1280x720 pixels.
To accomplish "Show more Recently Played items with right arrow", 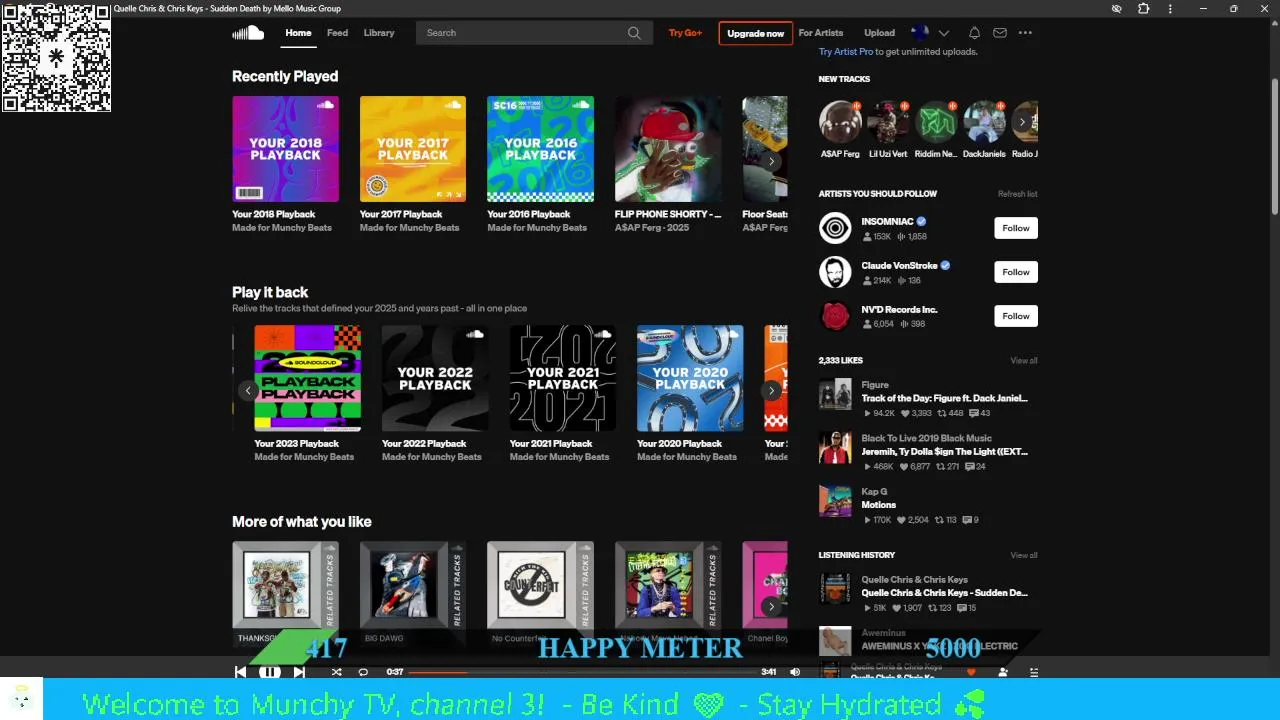I will (x=771, y=161).
